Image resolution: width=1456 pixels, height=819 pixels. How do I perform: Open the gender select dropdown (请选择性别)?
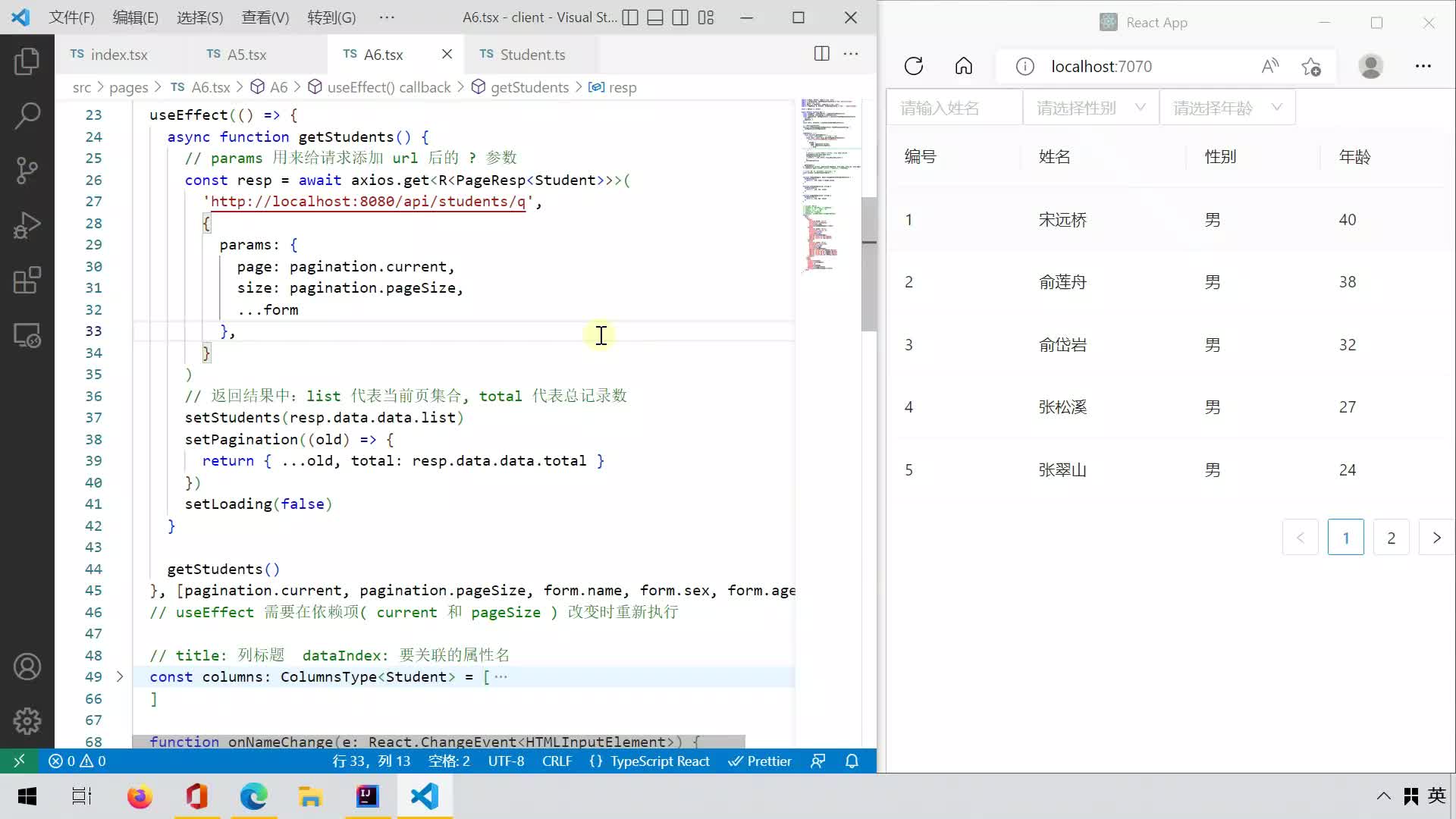(x=1090, y=108)
